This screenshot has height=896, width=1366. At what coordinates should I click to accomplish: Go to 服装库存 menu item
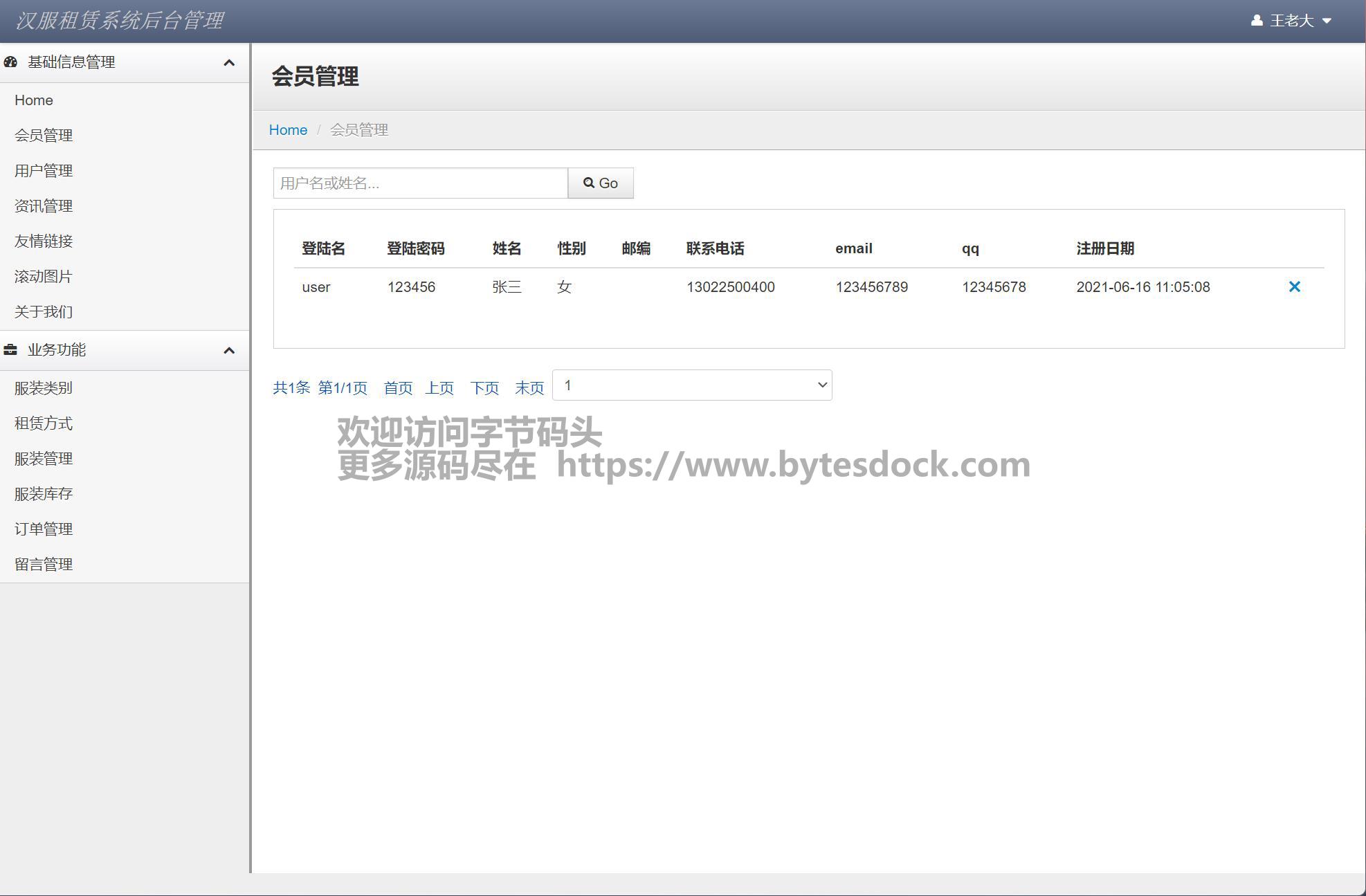click(44, 494)
